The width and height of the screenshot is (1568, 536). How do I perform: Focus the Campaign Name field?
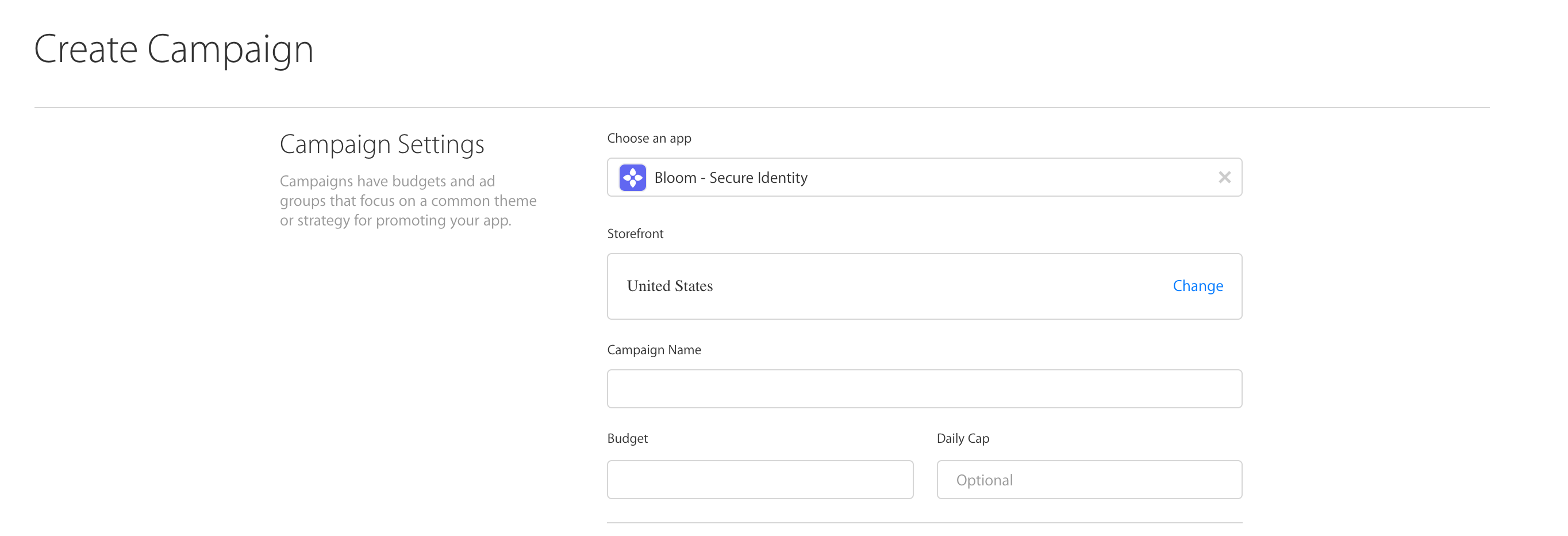click(924, 389)
